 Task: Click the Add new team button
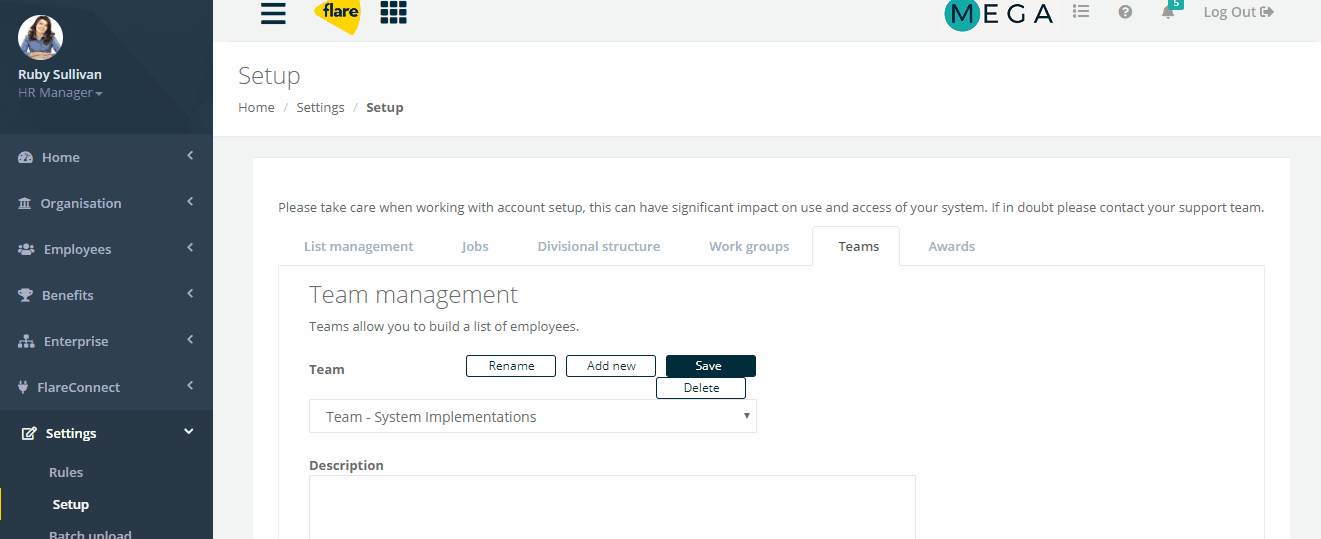(x=611, y=366)
